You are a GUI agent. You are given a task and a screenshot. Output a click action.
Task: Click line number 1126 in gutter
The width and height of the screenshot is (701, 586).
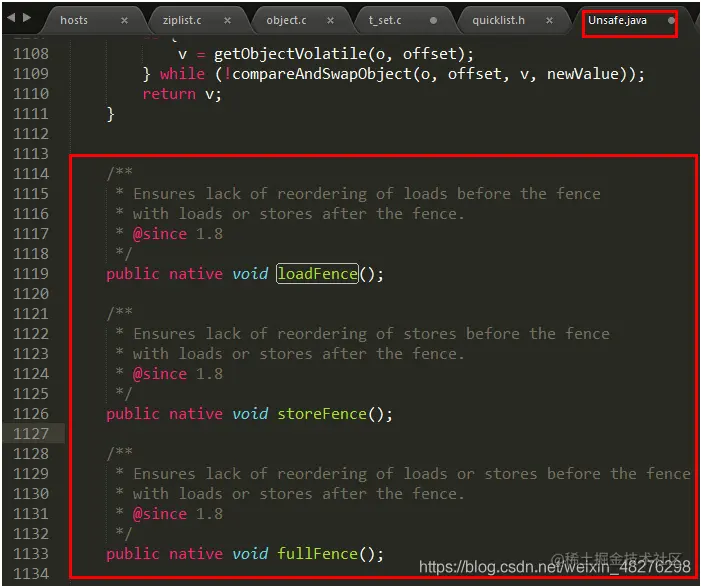pyautogui.click(x=30, y=413)
